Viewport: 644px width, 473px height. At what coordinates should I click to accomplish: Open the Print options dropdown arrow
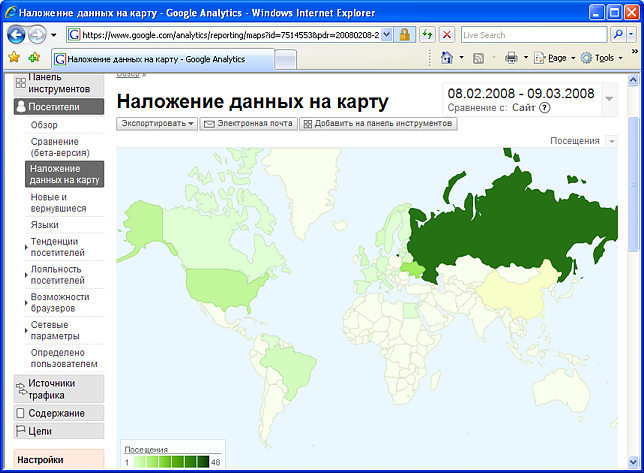(x=525, y=57)
